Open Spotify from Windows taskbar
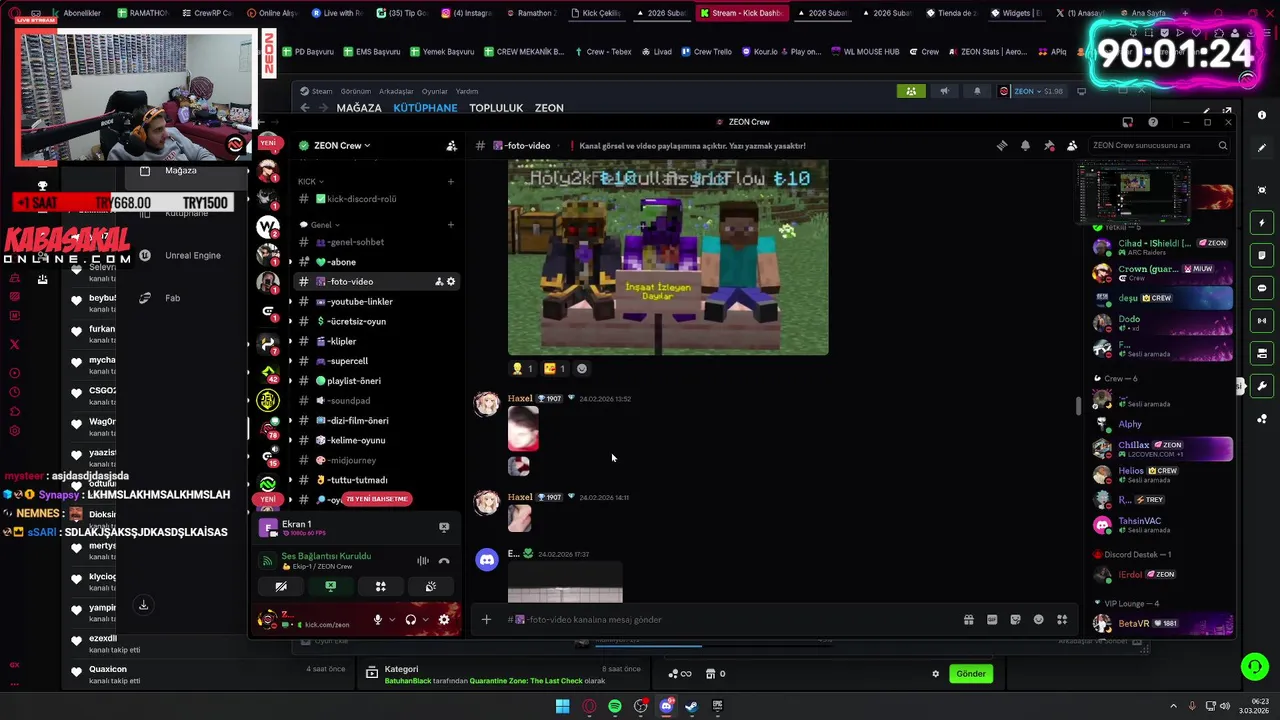The image size is (1280, 720). [615, 706]
